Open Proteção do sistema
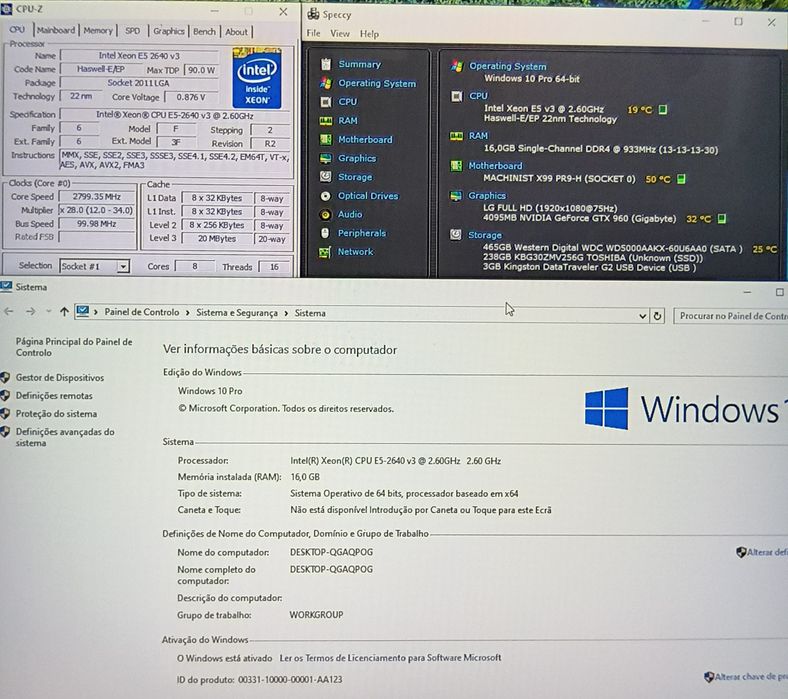788x699 pixels. (x=56, y=414)
